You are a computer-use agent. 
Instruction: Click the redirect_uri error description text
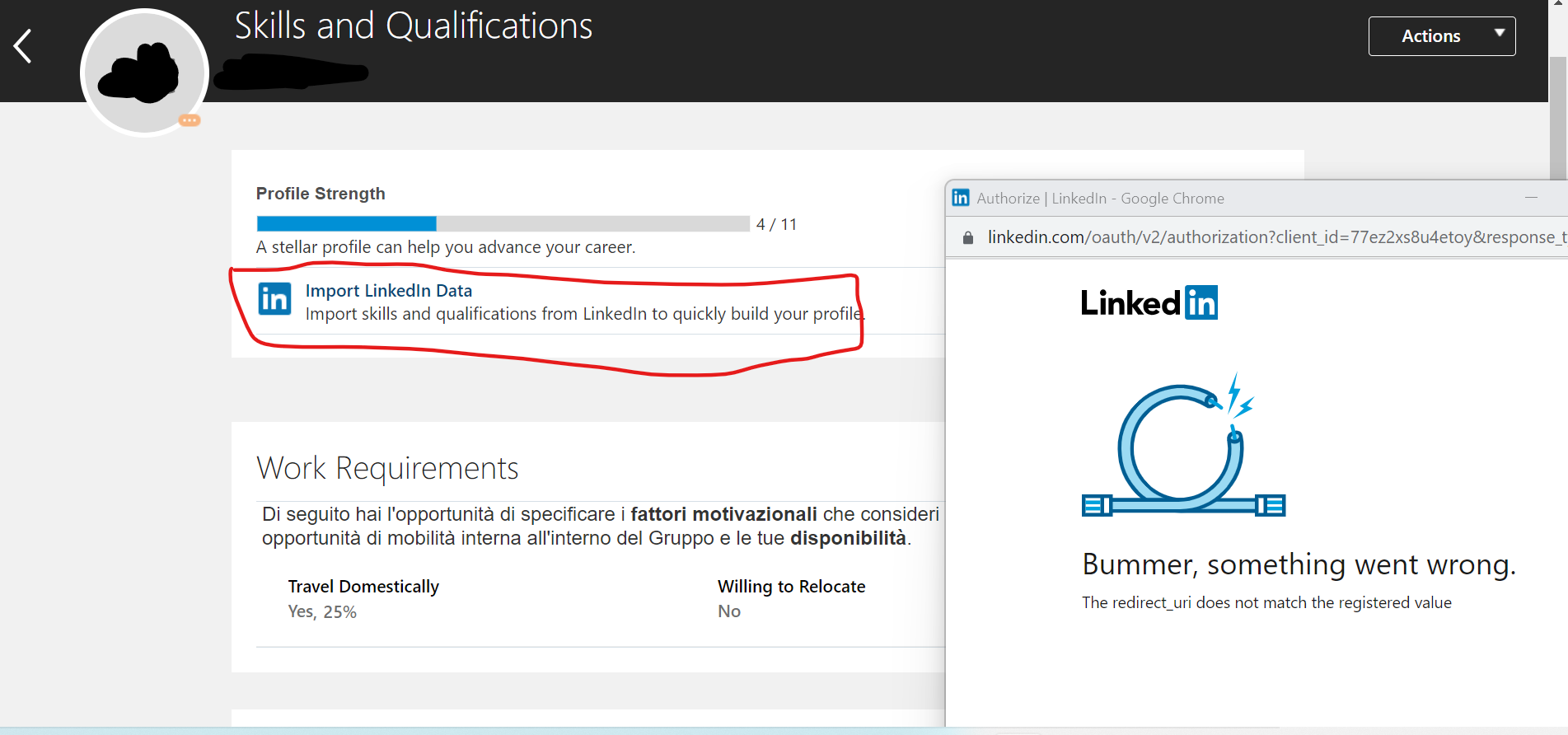pyautogui.click(x=1266, y=602)
